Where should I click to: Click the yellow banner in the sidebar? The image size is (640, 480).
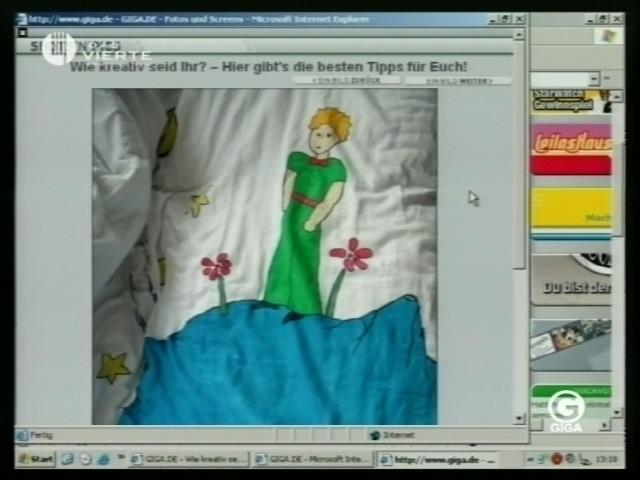[x=571, y=209]
